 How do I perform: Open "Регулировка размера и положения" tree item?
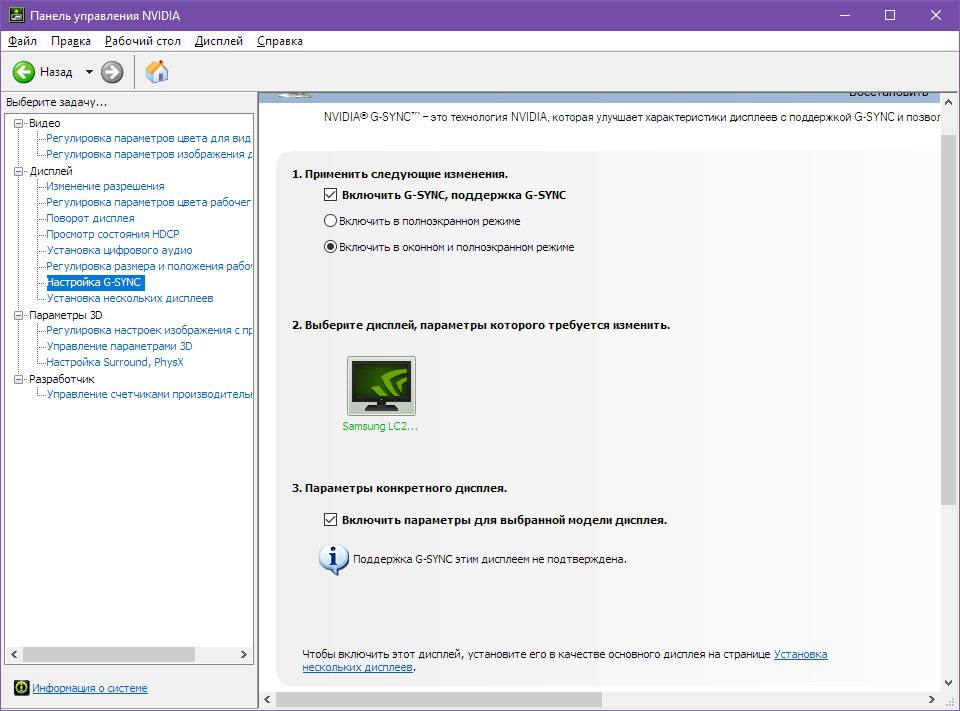coord(149,266)
